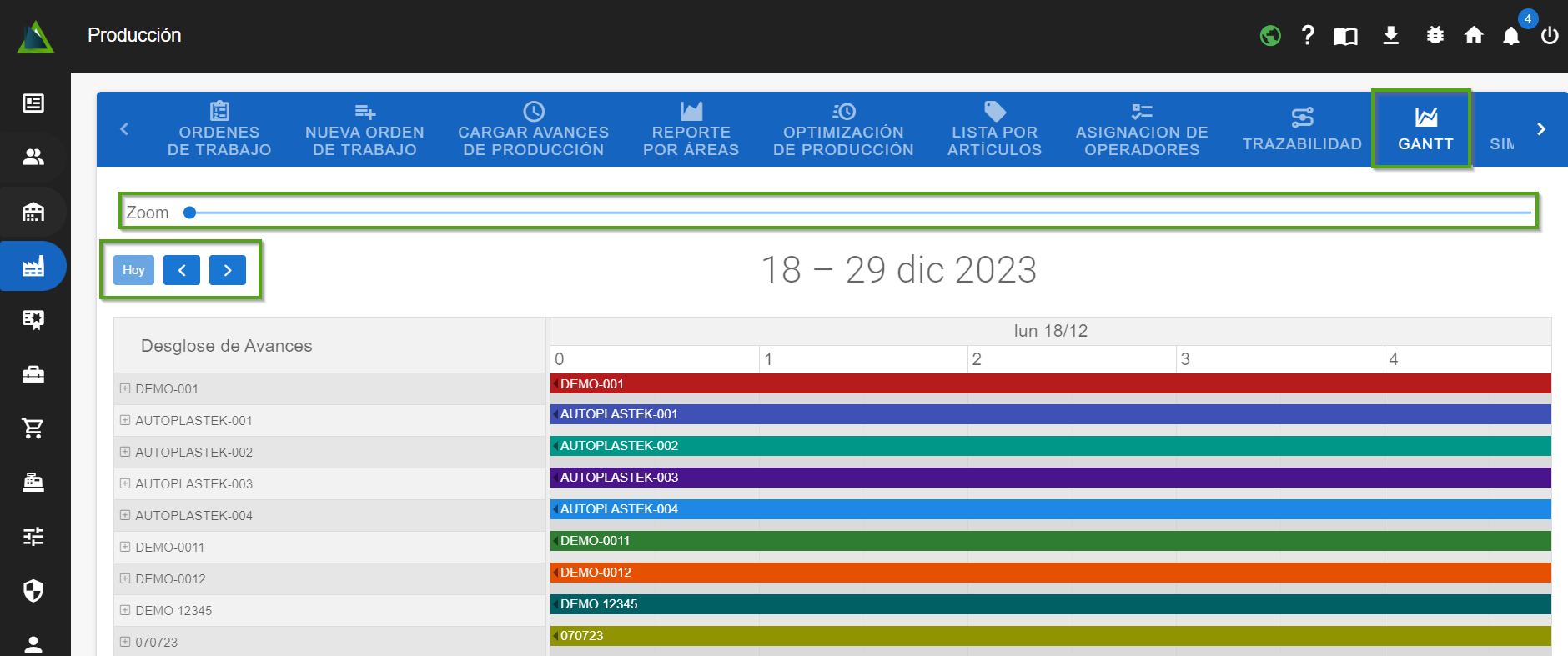Go to home via house icon
Viewport: 1568px width, 656px height.
tap(1474, 35)
